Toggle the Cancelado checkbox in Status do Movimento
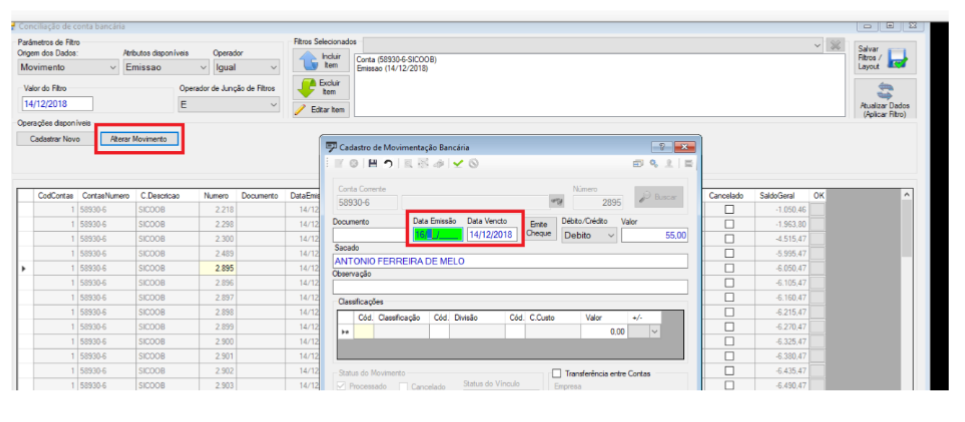The width and height of the screenshot is (965, 422). click(x=404, y=387)
